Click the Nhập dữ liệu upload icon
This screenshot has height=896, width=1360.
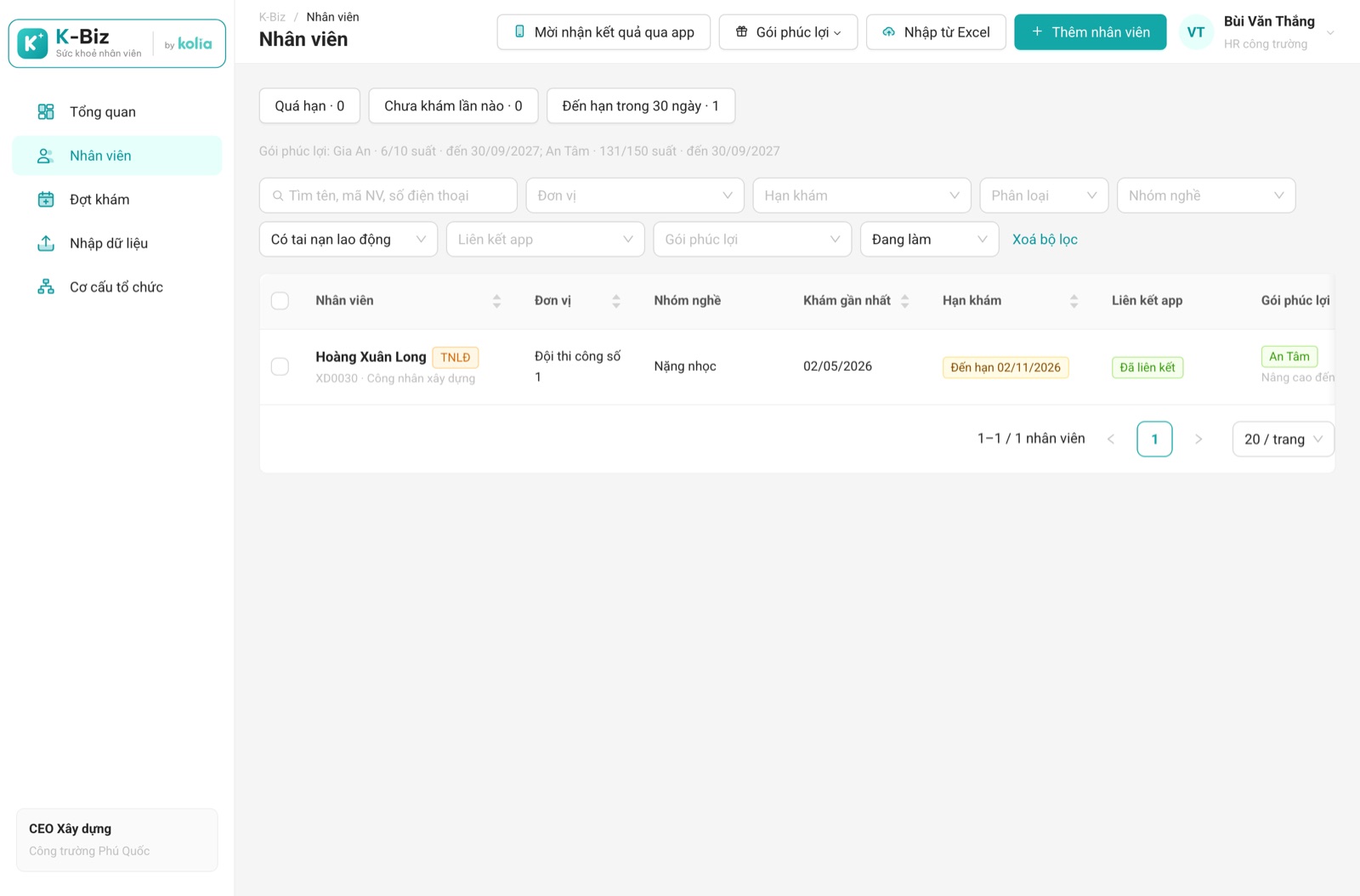pos(46,243)
